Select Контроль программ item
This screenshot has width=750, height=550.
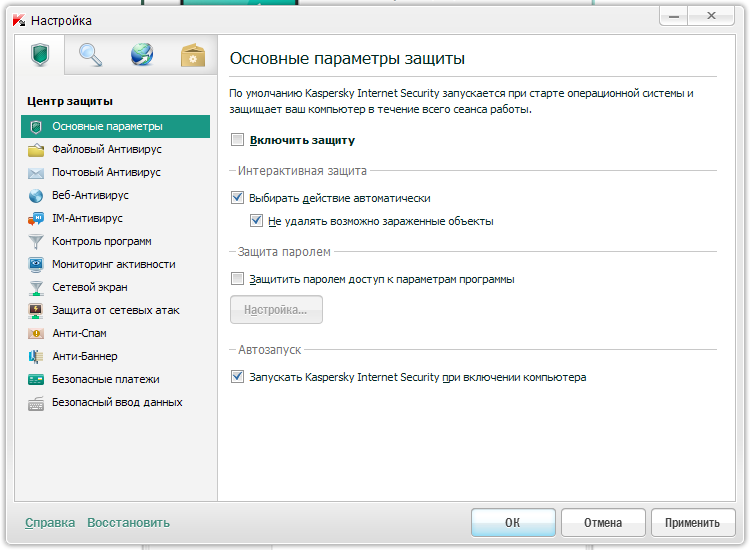tap(115, 241)
